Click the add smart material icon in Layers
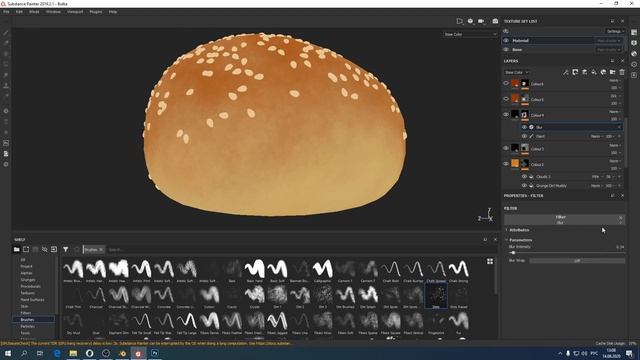640x360 pixels. pos(603,72)
